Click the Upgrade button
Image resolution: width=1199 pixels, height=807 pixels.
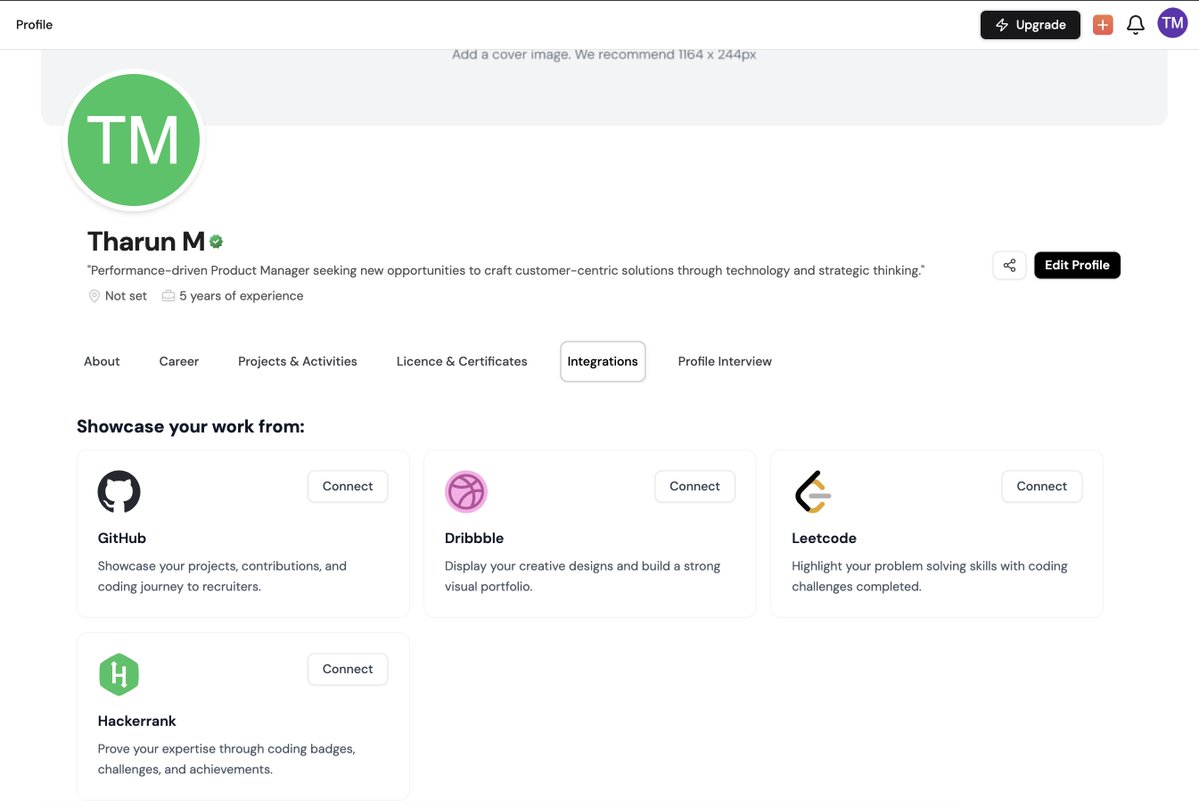tap(1030, 23)
